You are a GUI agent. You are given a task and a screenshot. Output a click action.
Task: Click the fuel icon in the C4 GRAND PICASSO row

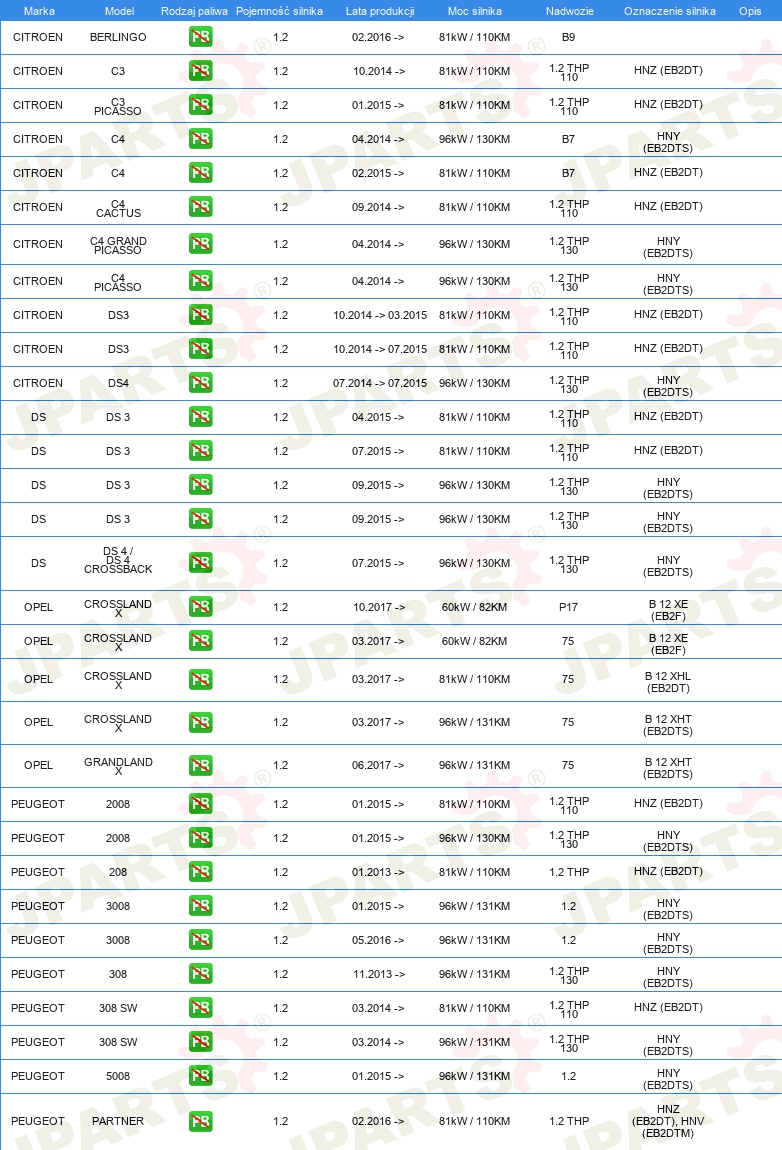coord(200,243)
